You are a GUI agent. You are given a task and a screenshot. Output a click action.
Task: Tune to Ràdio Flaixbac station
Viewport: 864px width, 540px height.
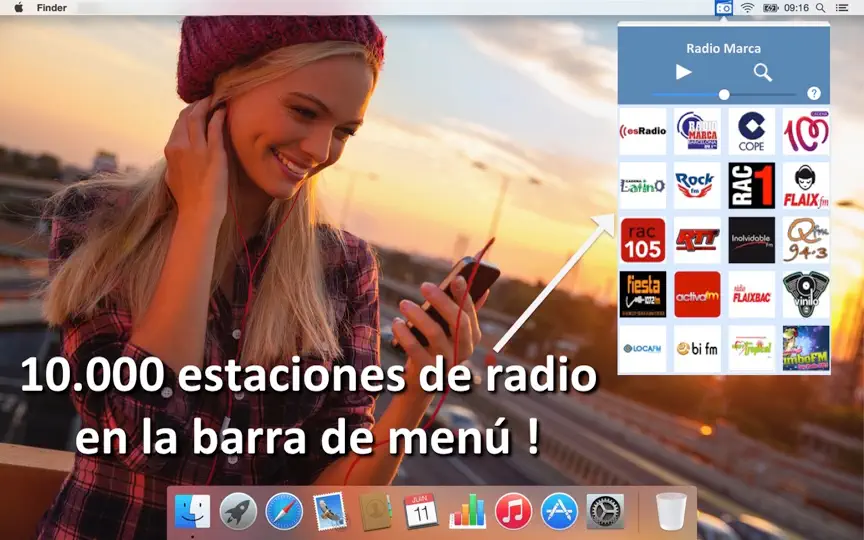751,294
